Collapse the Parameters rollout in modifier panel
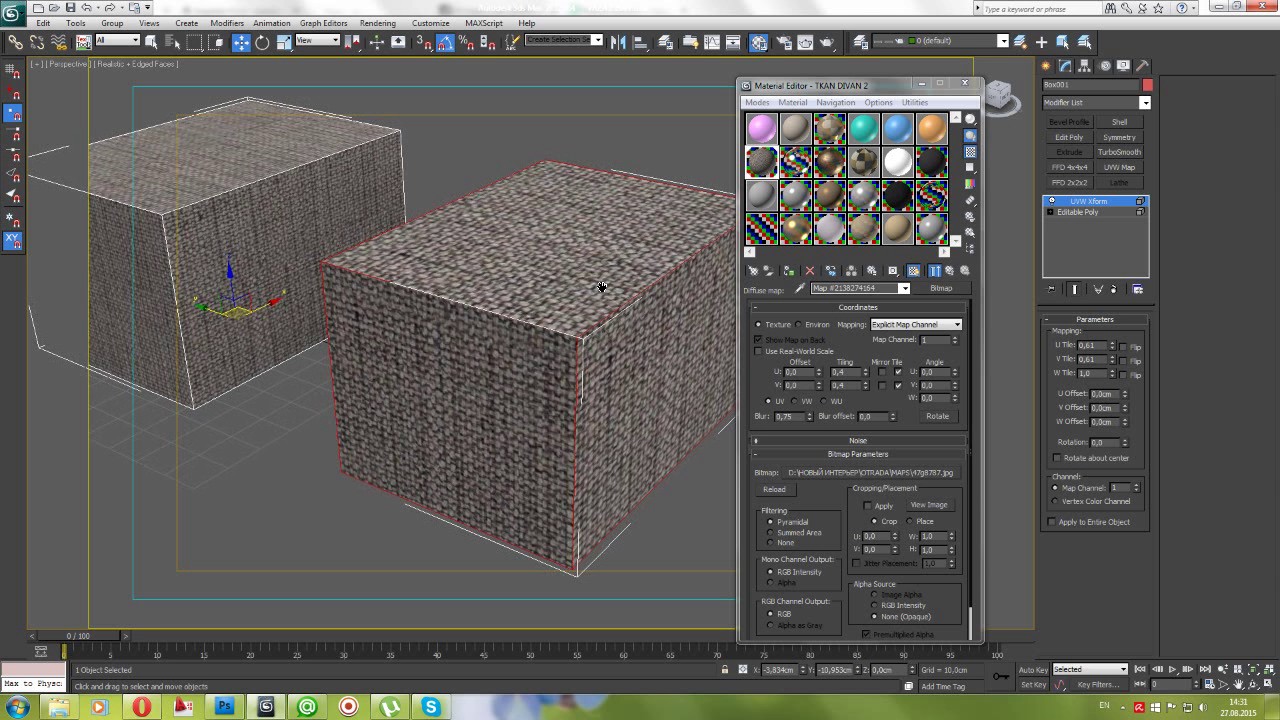 pos(1094,319)
